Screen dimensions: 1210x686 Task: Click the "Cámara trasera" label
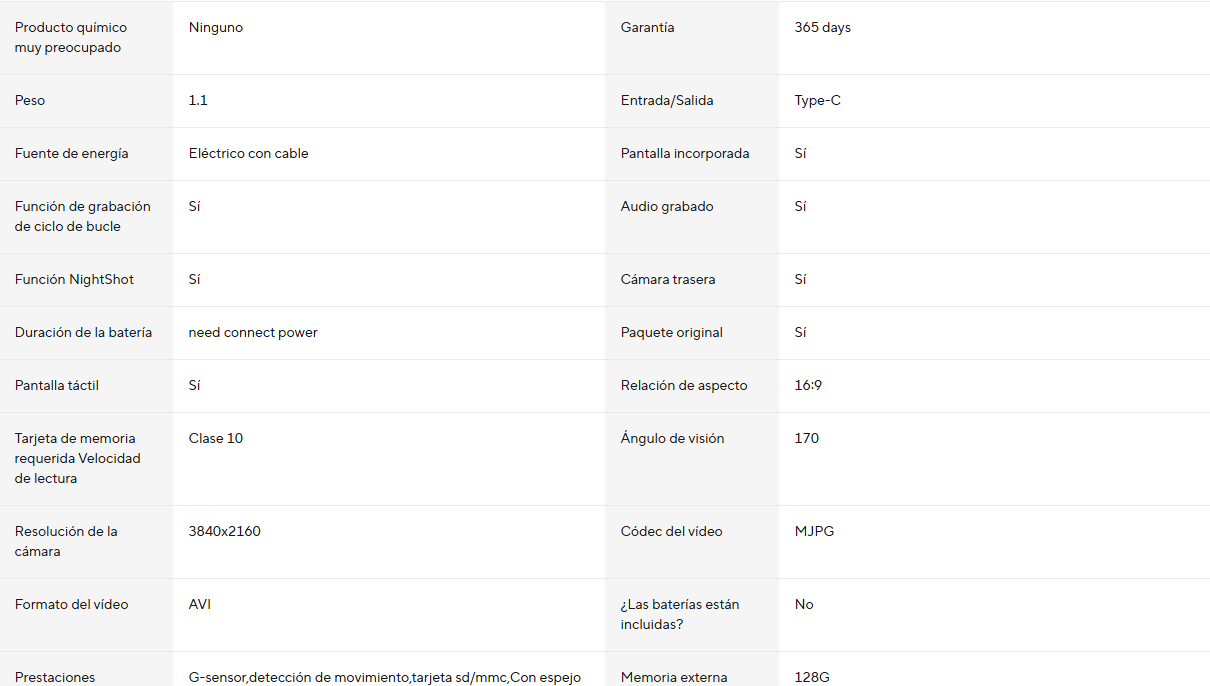[668, 280]
